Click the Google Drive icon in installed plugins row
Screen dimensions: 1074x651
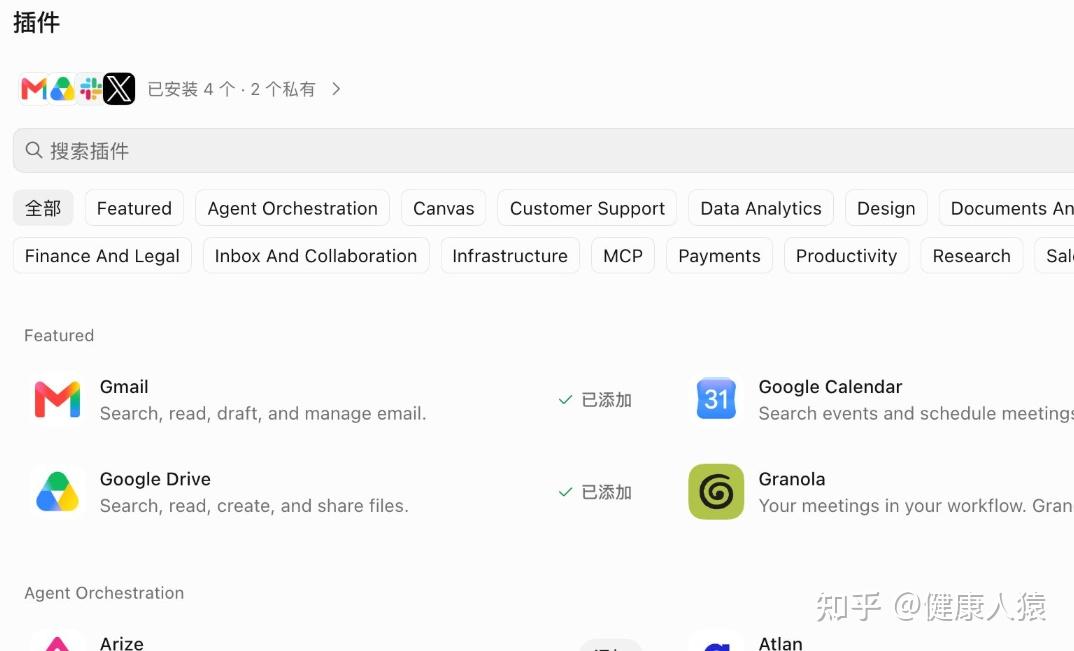pyautogui.click(x=62, y=89)
